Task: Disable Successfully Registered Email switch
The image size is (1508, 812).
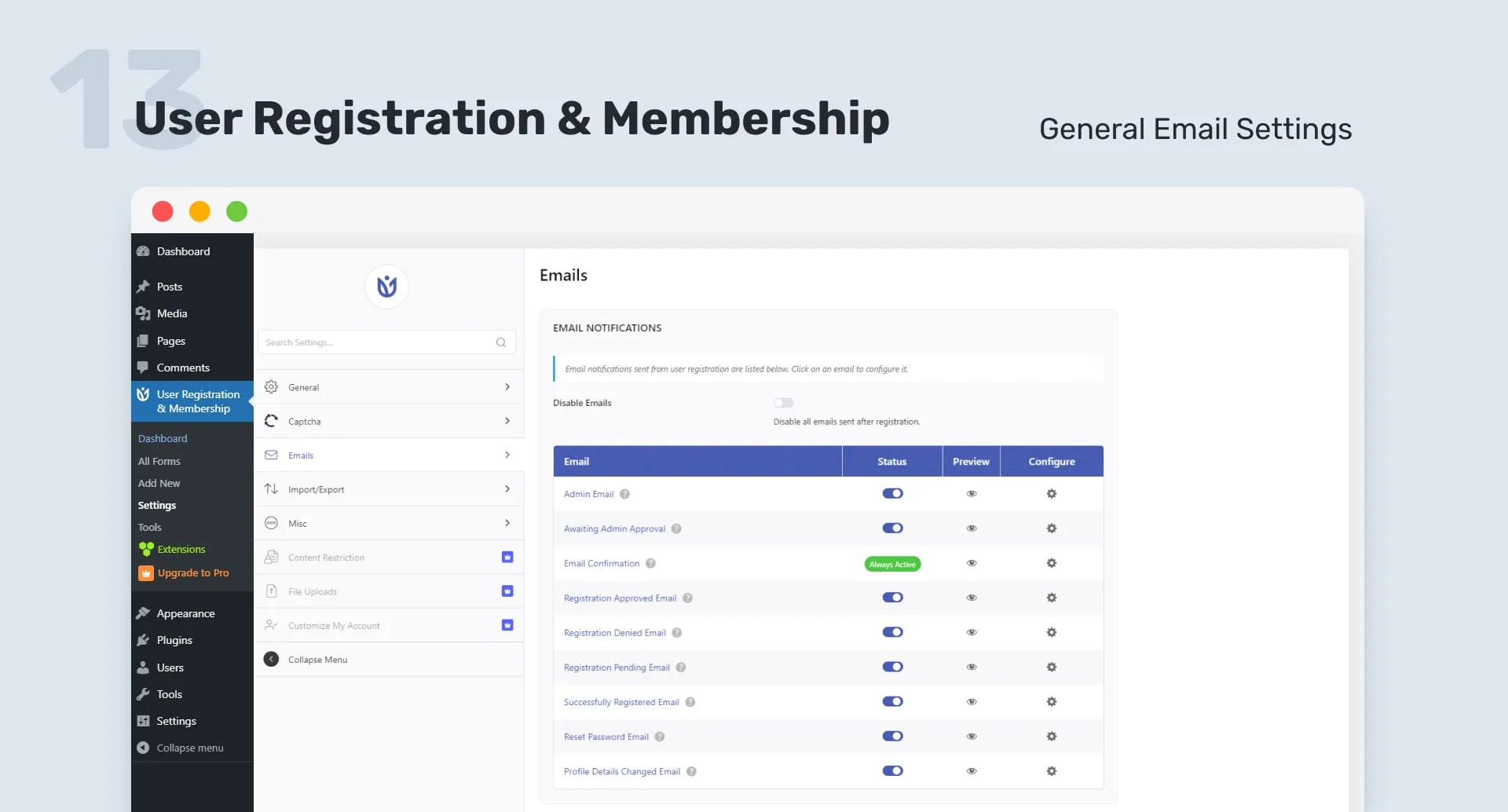Action: (x=892, y=701)
